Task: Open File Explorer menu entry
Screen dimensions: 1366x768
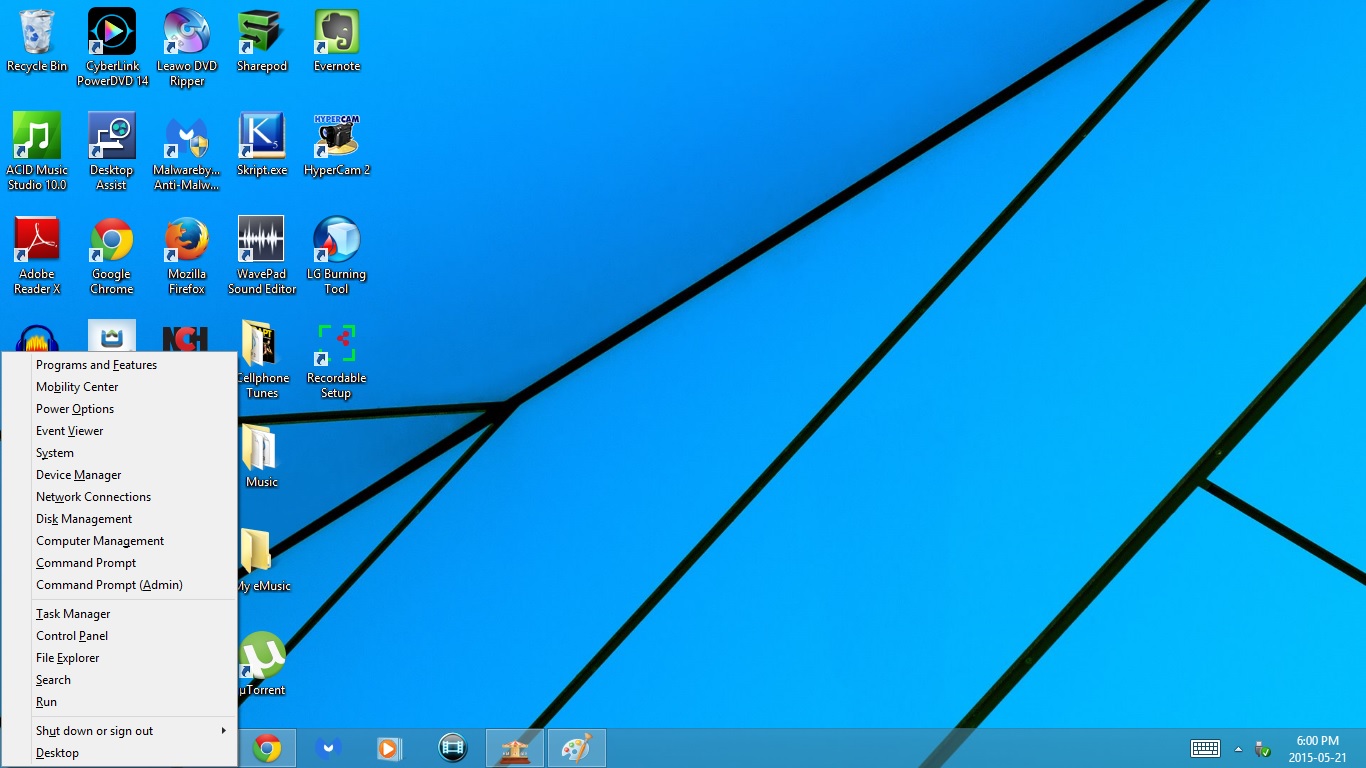Action: tap(119, 658)
